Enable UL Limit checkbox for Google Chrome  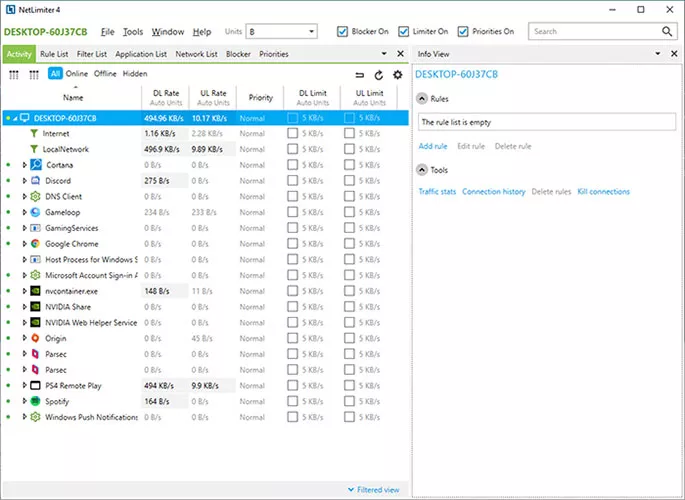pyautogui.click(x=349, y=244)
